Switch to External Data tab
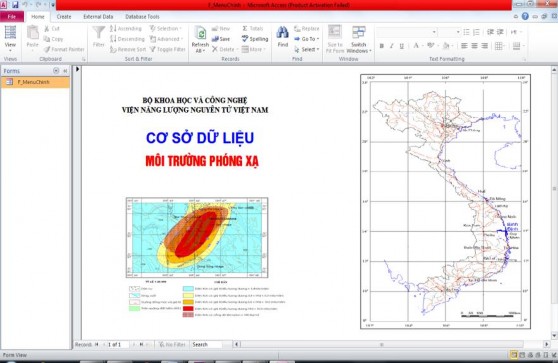This screenshot has height=363, width=558. click(x=98, y=16)
